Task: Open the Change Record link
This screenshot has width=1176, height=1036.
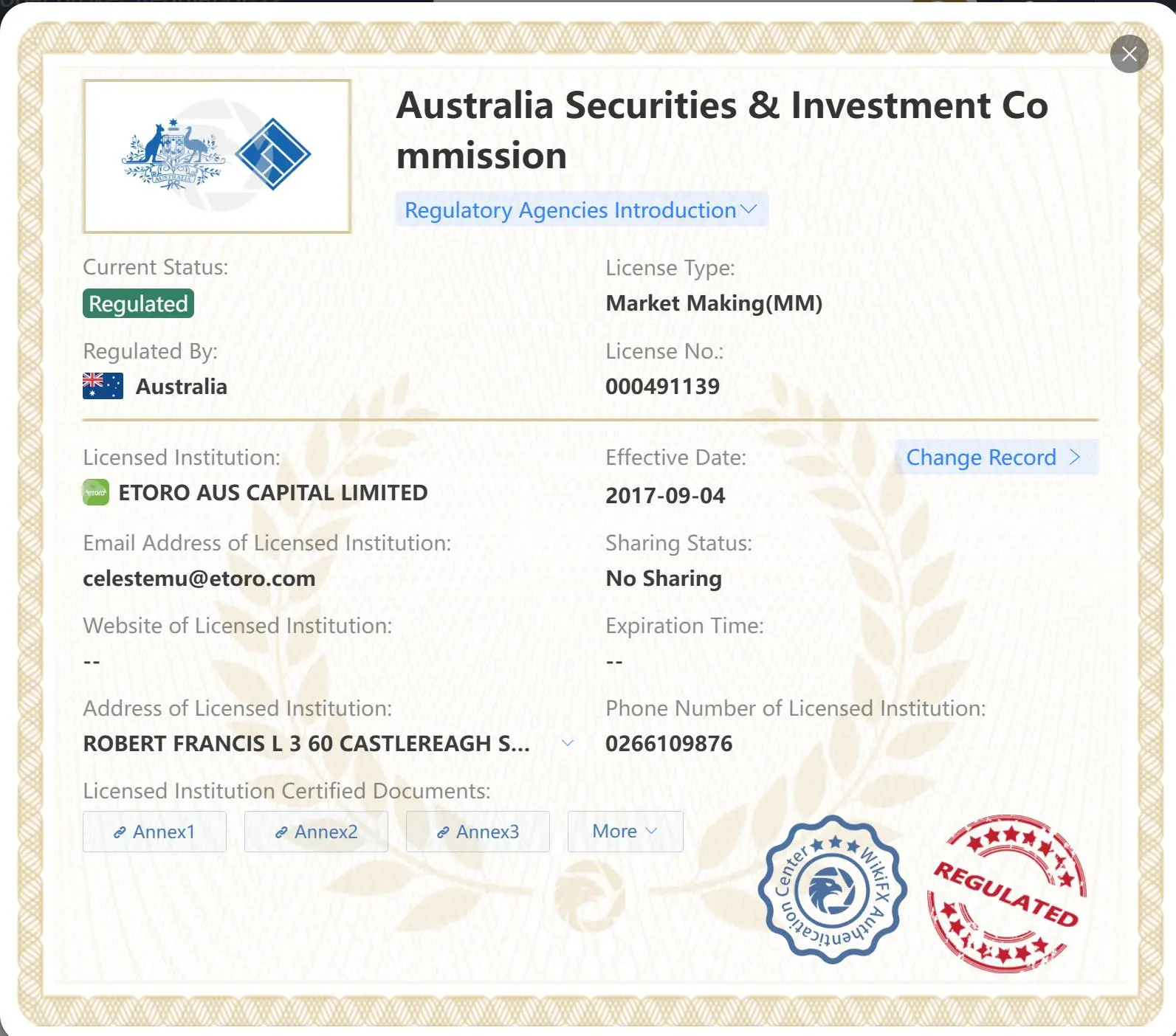Action: tap(996, 457)
